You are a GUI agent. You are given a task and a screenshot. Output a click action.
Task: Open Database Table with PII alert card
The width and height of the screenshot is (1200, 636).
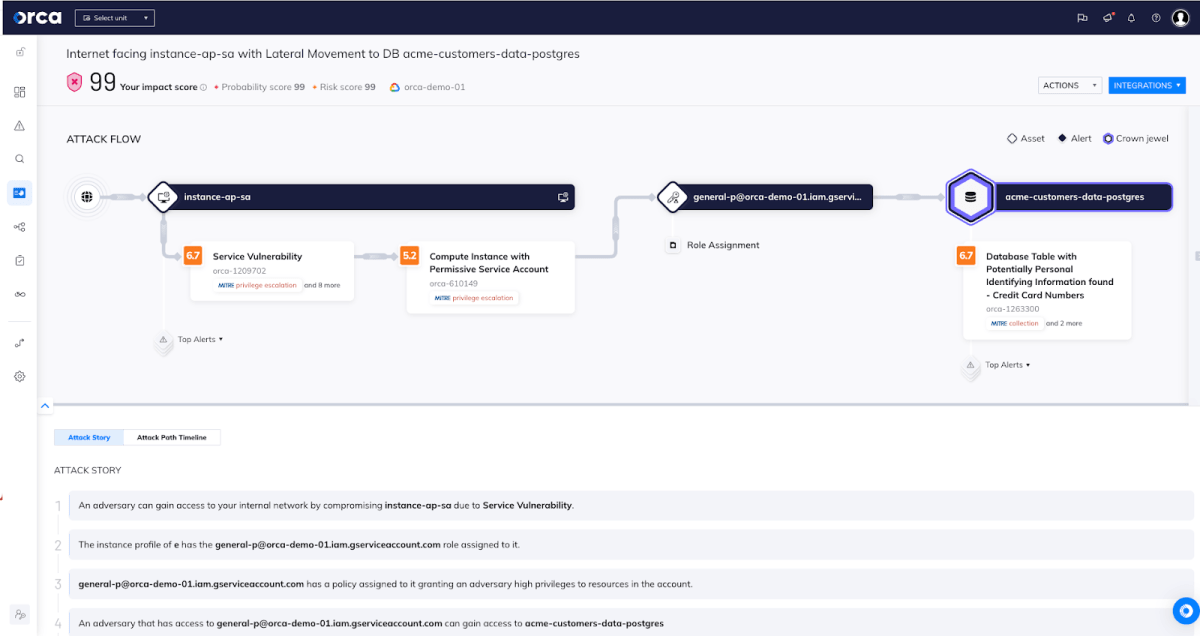[1047, 290]
